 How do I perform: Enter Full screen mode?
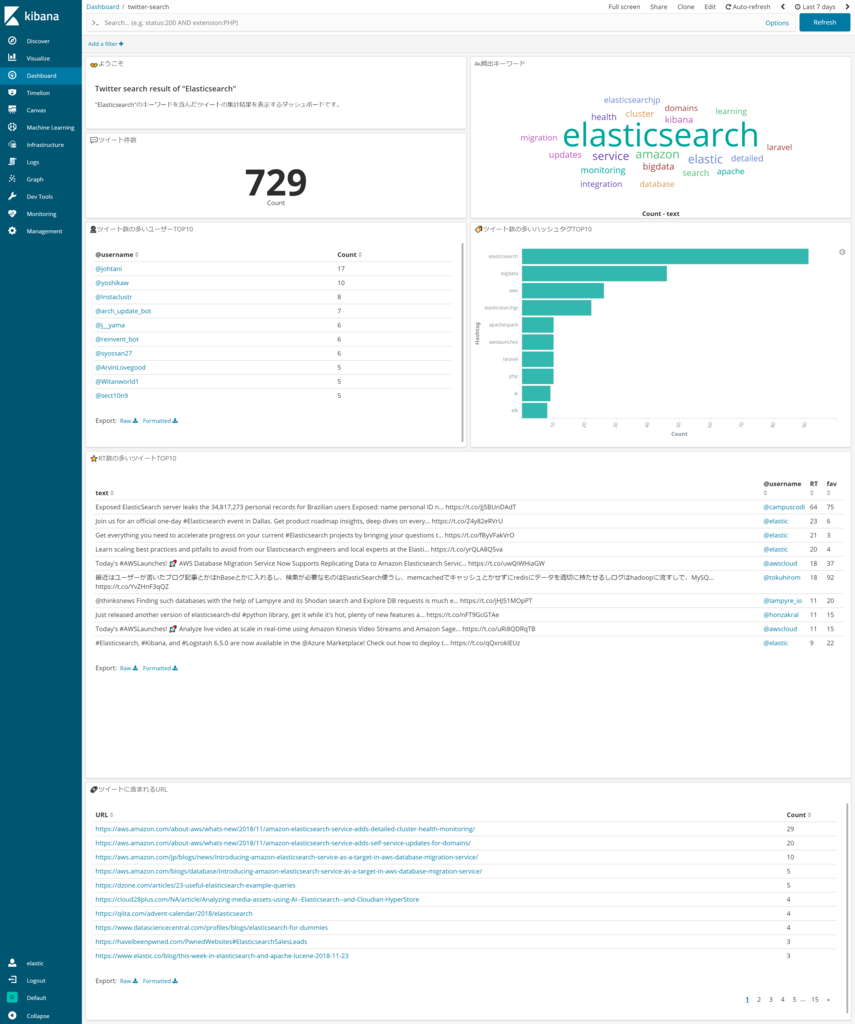624,7
